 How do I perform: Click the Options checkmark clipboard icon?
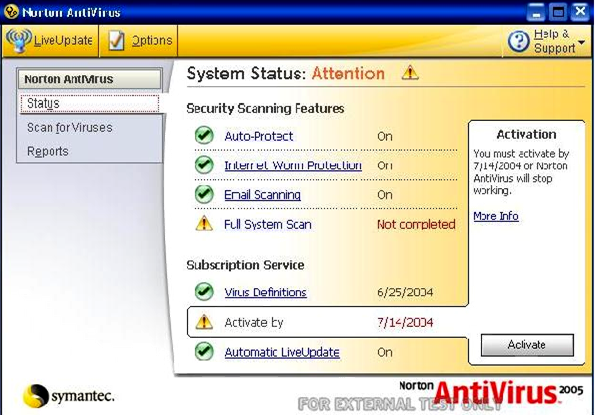(116, 40)
